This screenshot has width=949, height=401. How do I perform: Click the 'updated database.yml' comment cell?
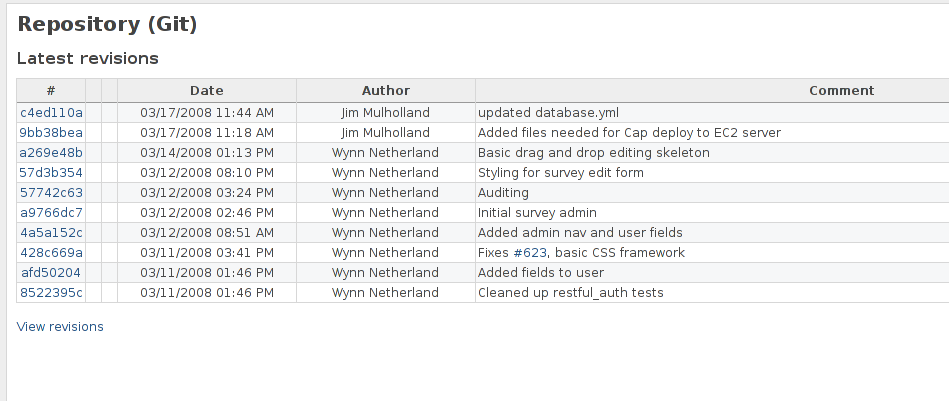click(712, 112)
